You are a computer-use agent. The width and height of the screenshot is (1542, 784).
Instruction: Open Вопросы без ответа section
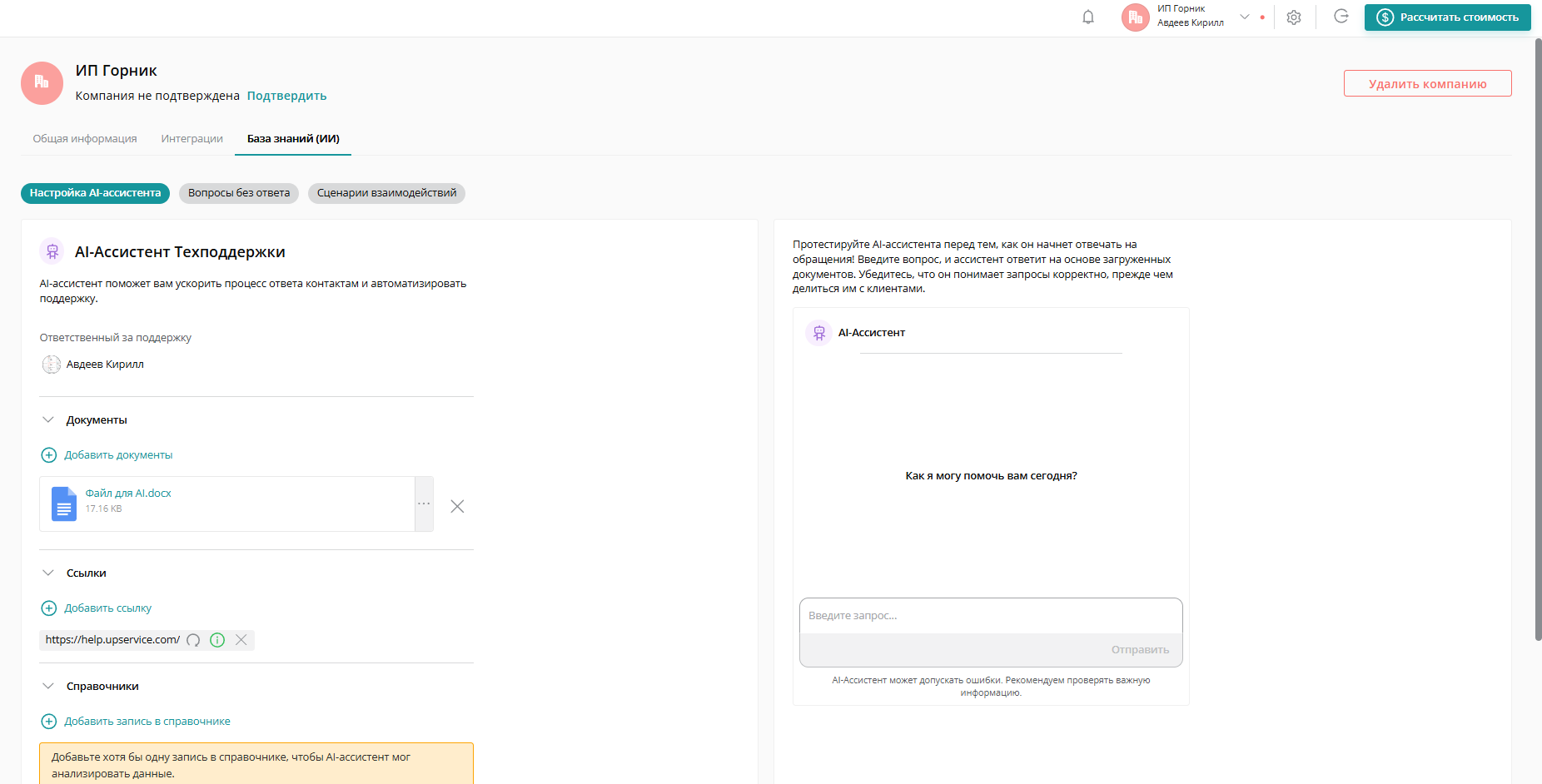[x=239, y=193]
